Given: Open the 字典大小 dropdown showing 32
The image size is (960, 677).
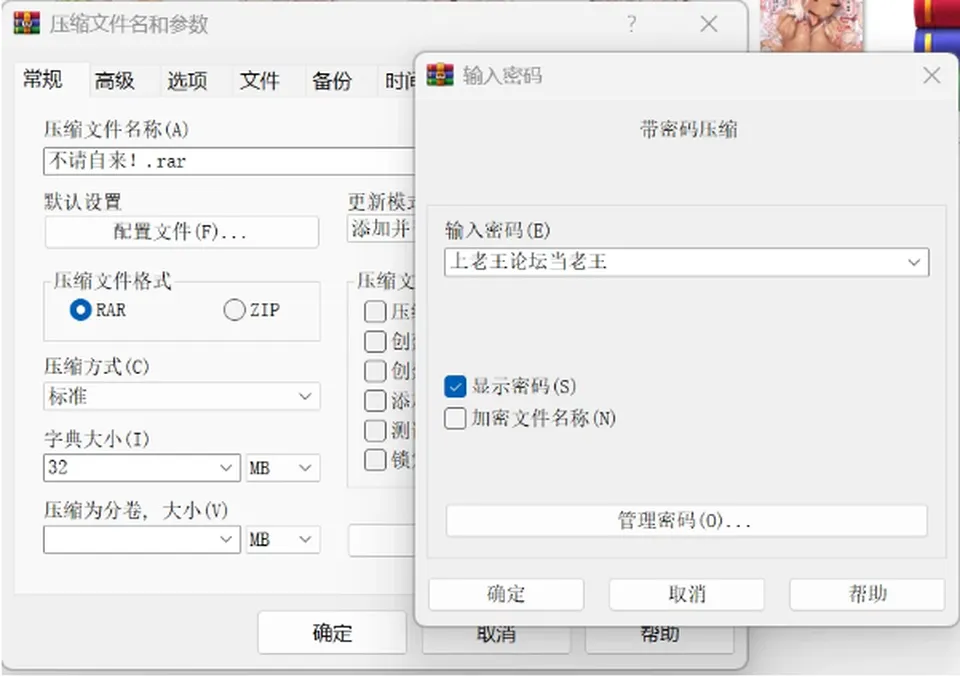Looking at the screenshot, I should click(x=142, y=468).
